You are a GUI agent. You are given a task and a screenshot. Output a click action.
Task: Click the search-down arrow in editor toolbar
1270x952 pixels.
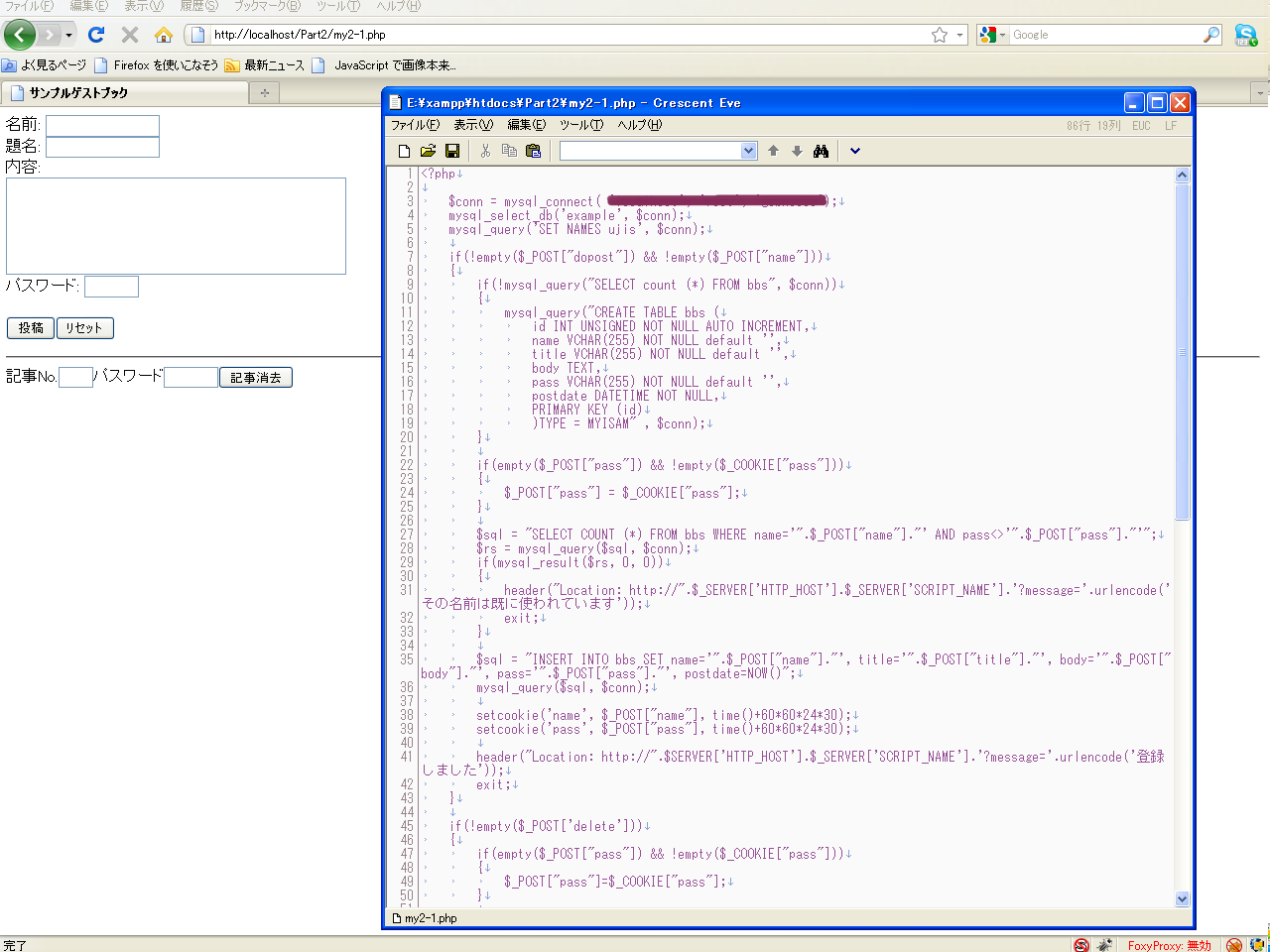(797, 151)
